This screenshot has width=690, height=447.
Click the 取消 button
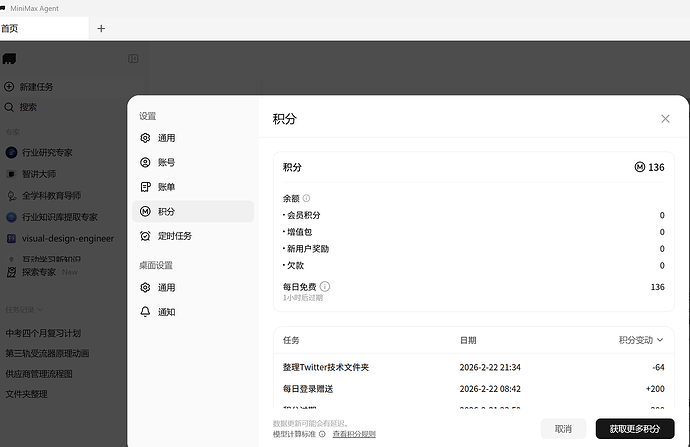tap(563, 429)
